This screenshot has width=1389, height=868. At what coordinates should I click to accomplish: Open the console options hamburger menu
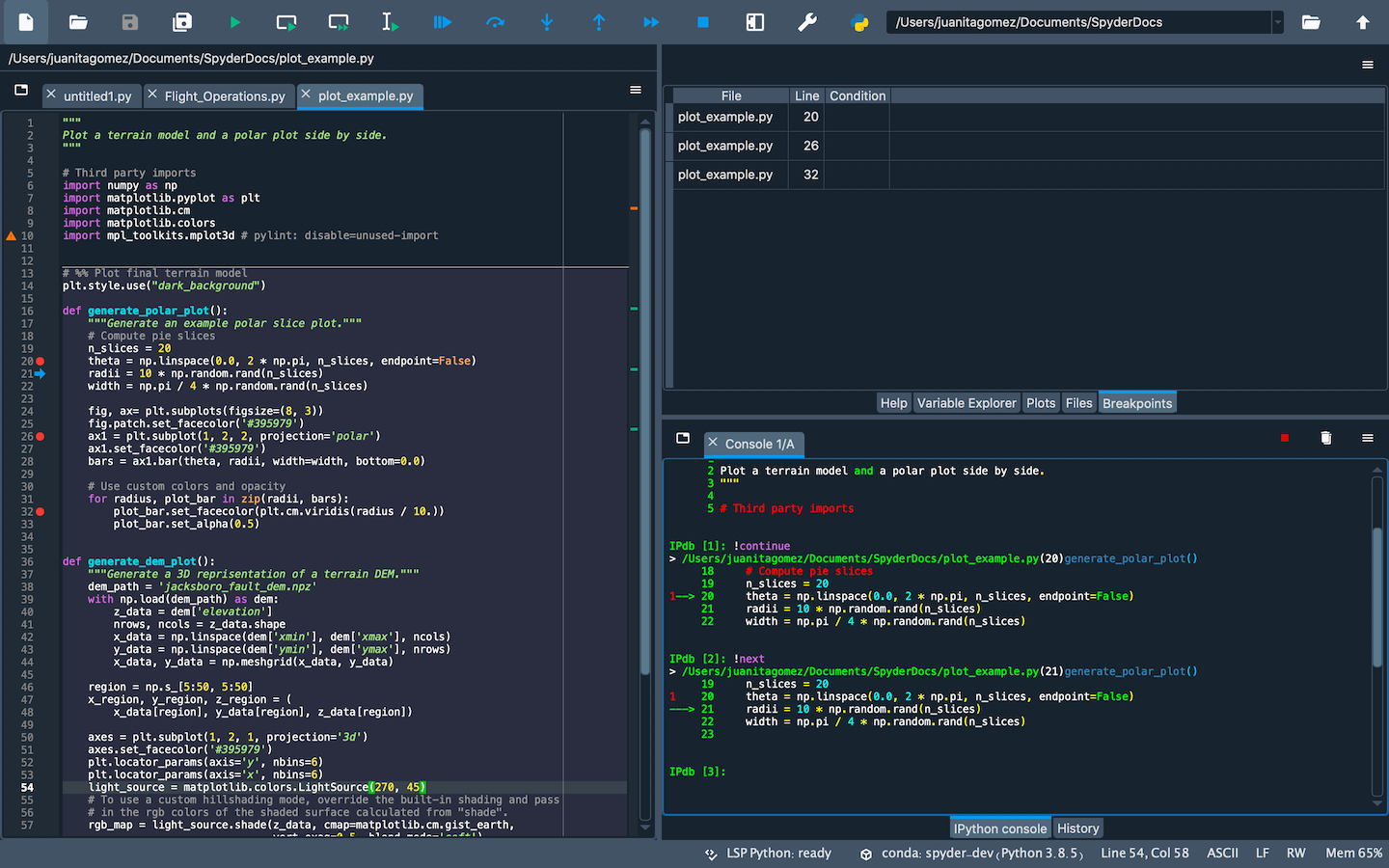[x=1367, y=437]
